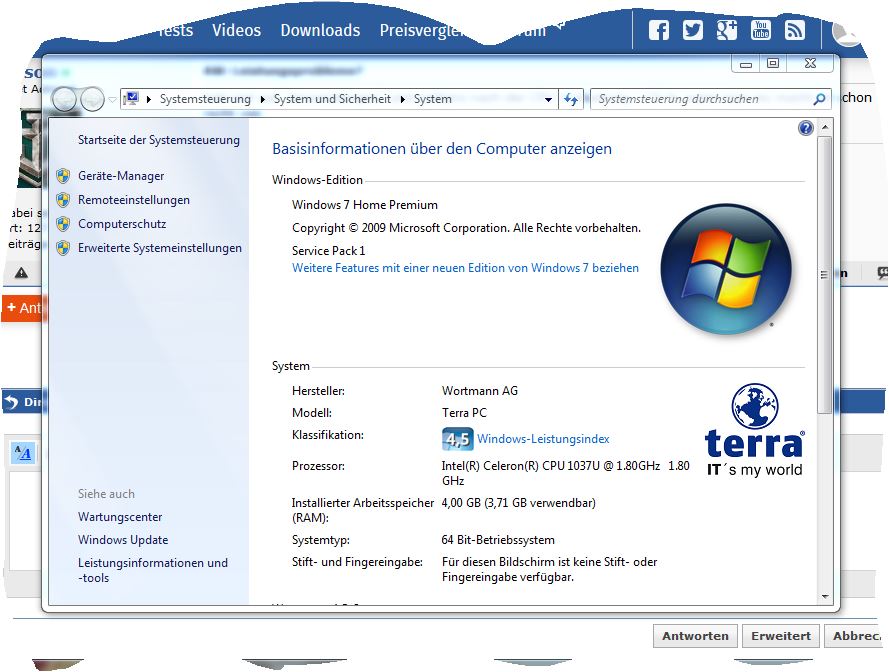
Task: Click the 'Terra PC' model value
Action: pyautogui.click(x=464, y=413)
